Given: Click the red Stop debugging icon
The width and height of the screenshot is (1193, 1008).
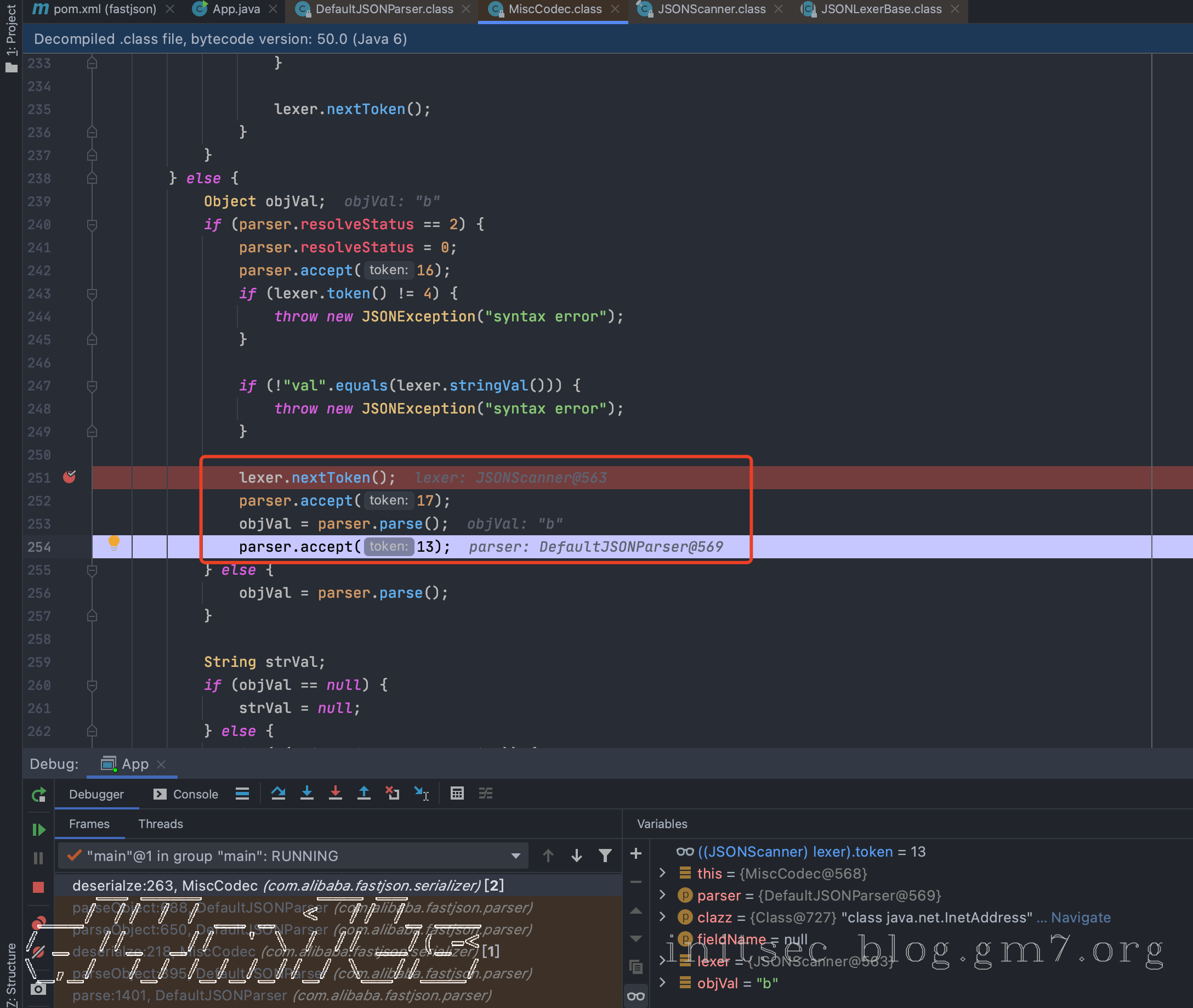Looking at the screenshot, I should point(38,887).
